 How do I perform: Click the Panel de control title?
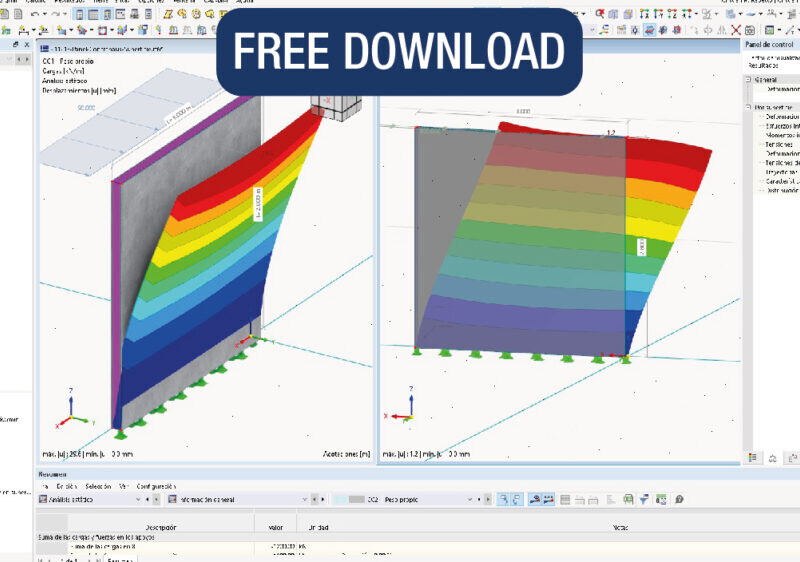(769, 44)
